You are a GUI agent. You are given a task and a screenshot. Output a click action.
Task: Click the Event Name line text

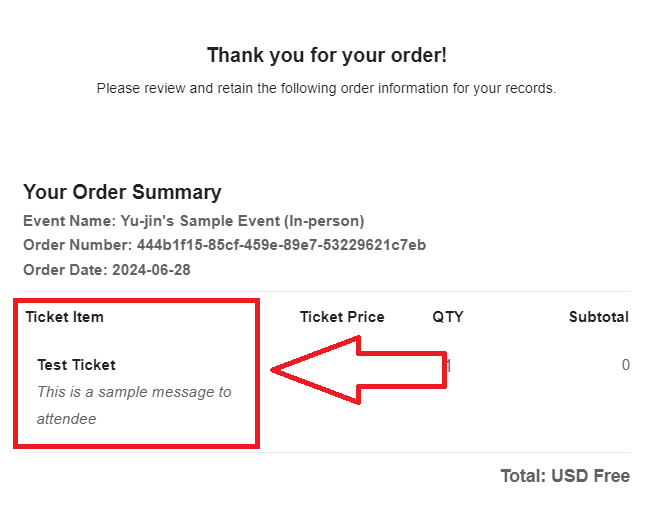pyautogui.click(x=194, y=221)
